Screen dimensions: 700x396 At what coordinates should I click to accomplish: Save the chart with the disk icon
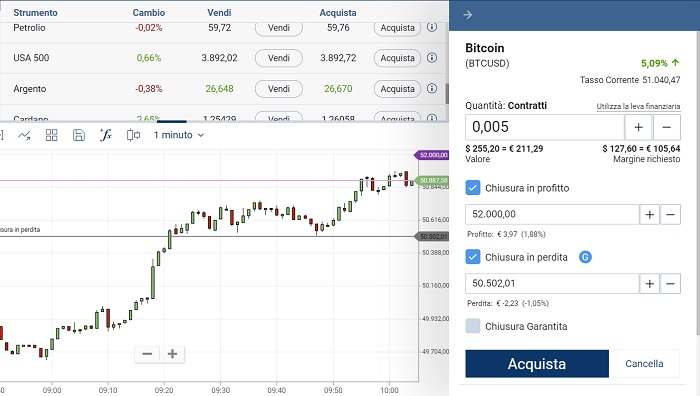click(x=79, y=135)
